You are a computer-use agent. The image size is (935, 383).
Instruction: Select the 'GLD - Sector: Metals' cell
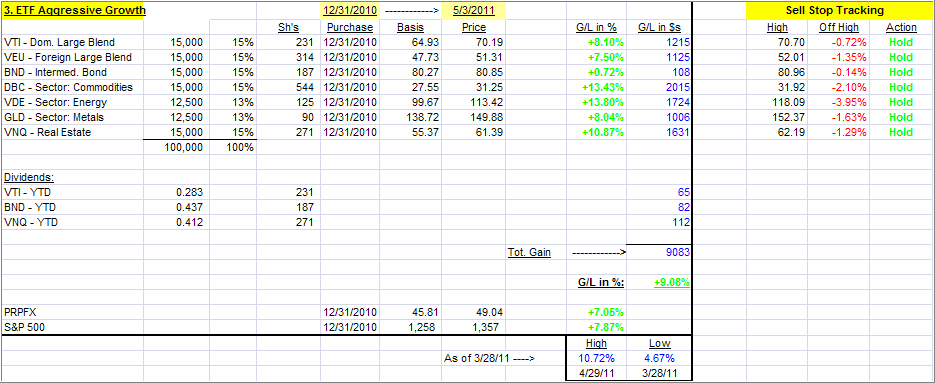click(x=72, y=117)
